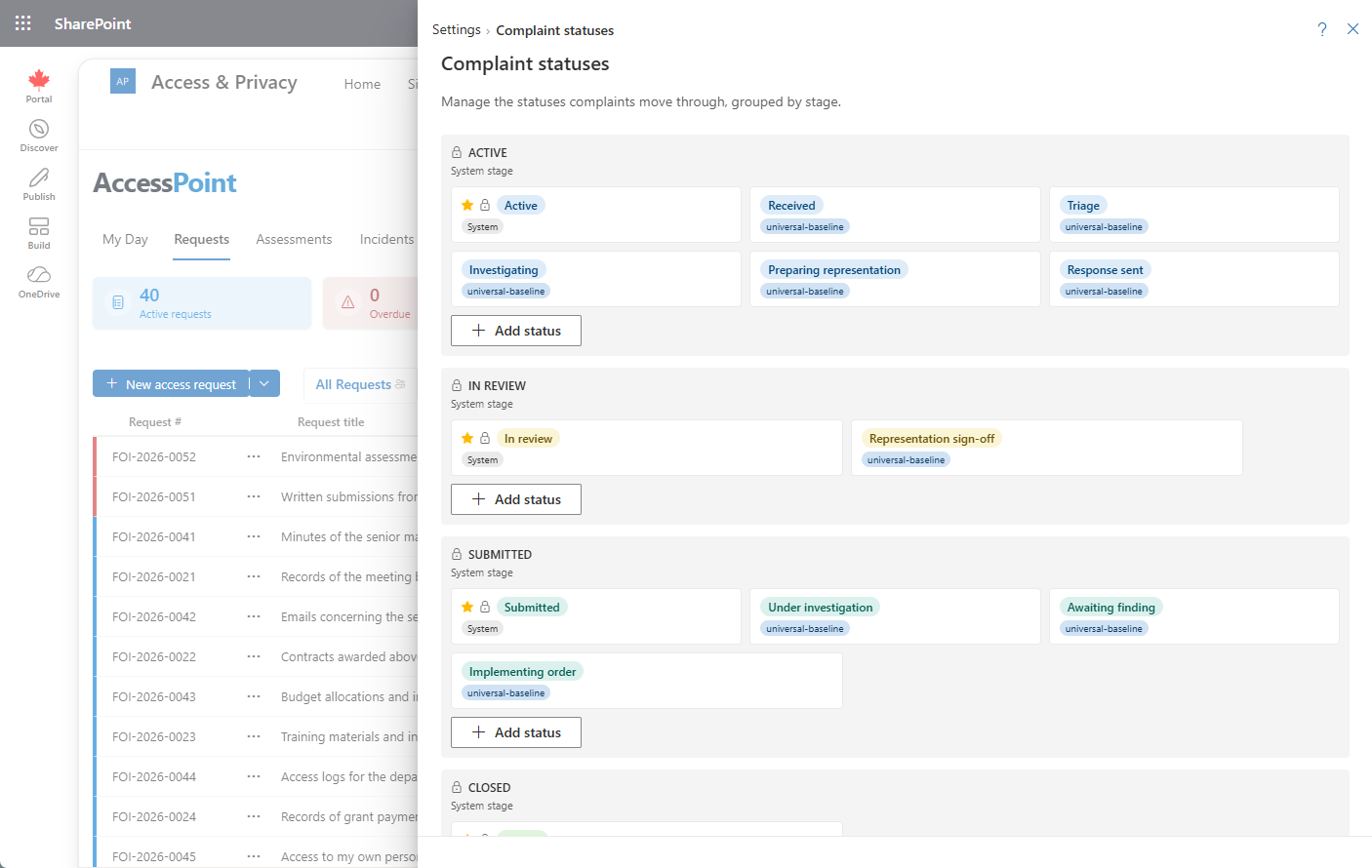Screen dimensions: 1372x868
Task: Open help question mark in panel
Action: point(1322,29)
